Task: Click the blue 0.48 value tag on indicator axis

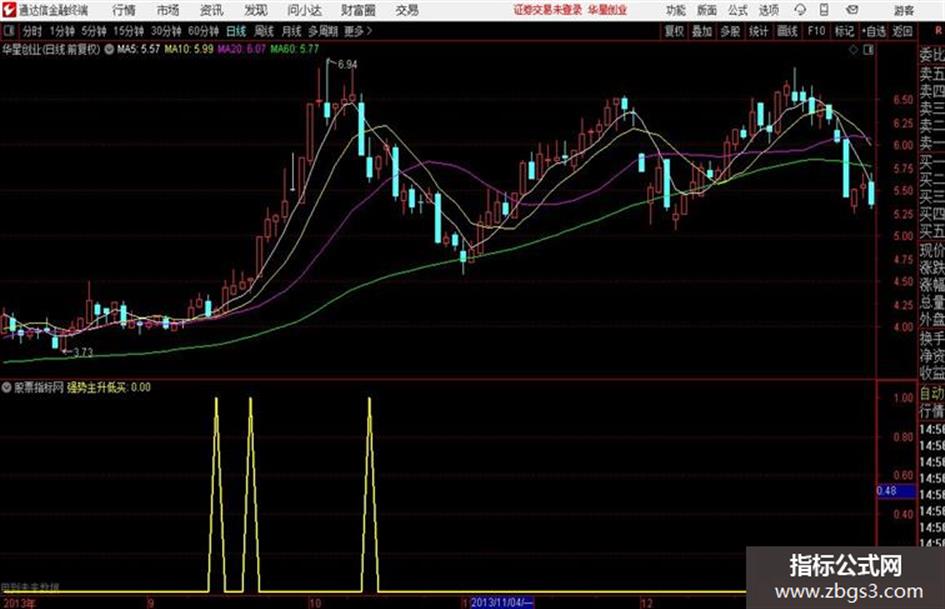Action: tap(895, 491)
